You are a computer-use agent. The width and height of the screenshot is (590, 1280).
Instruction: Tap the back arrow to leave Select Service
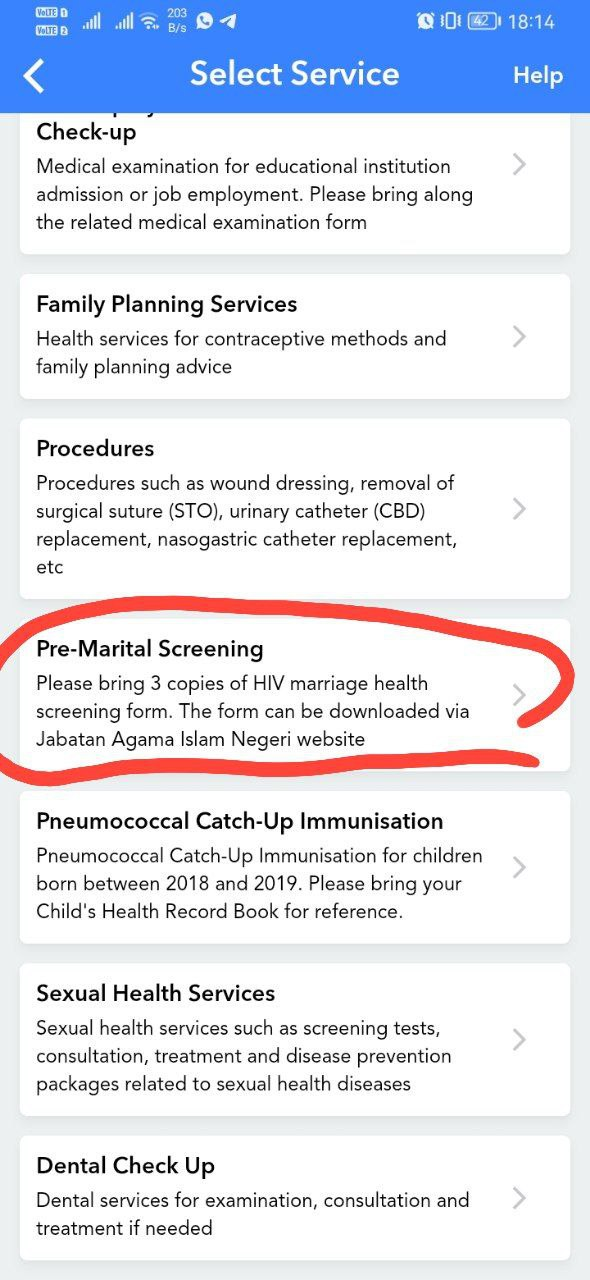pyautogui.click(x=33, y=75)
